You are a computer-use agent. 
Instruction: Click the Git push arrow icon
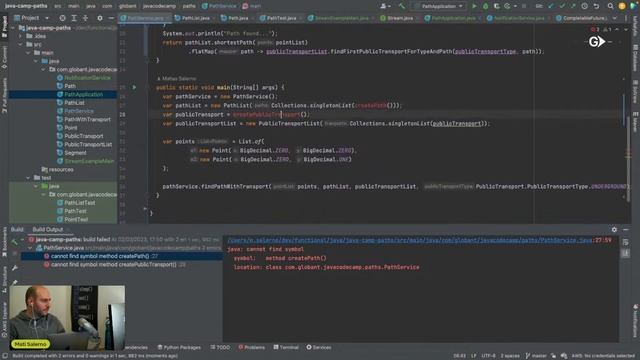pos(573,6)
